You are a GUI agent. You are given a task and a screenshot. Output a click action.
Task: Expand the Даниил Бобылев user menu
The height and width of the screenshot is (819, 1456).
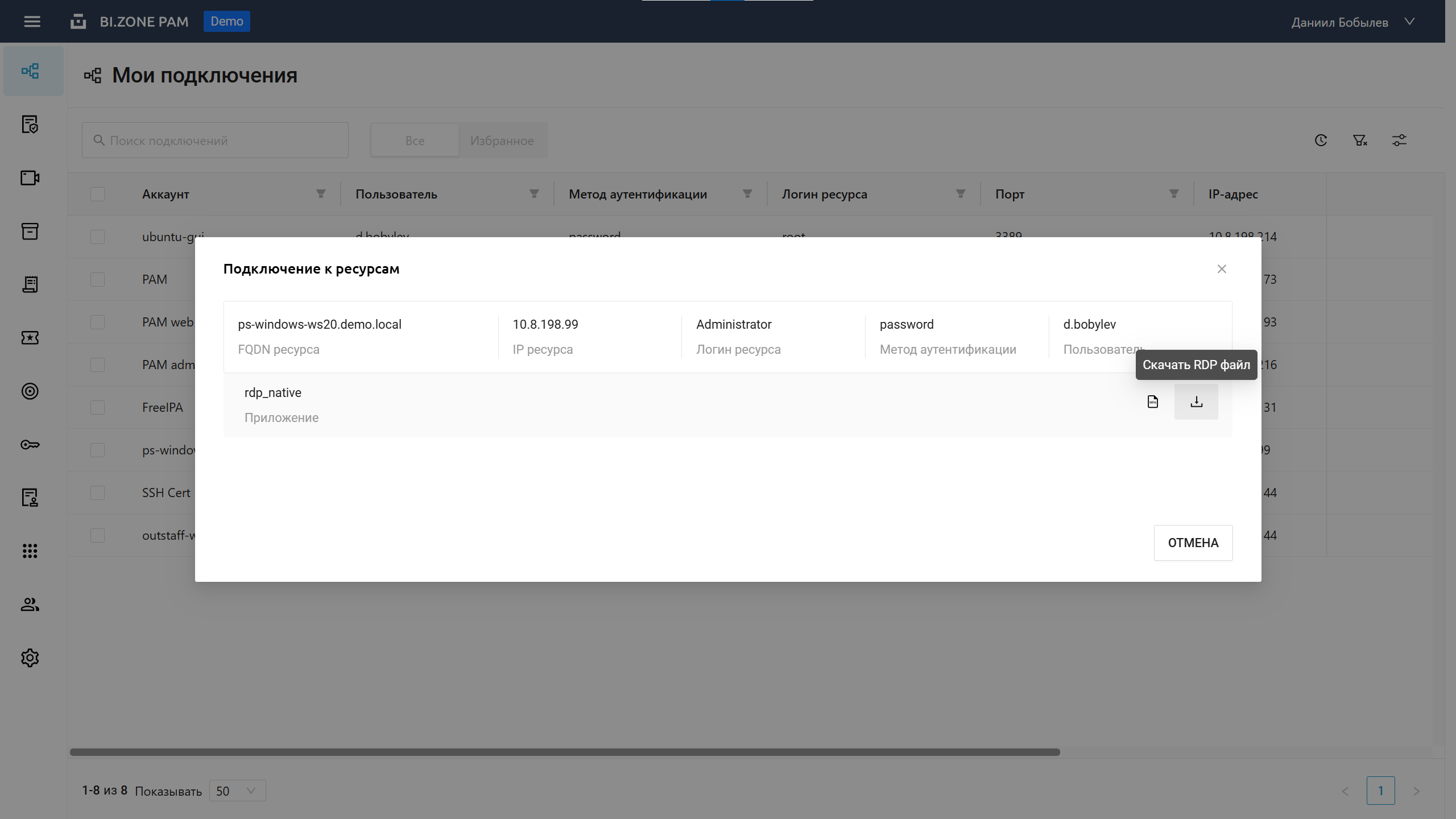click(1353, 22)
